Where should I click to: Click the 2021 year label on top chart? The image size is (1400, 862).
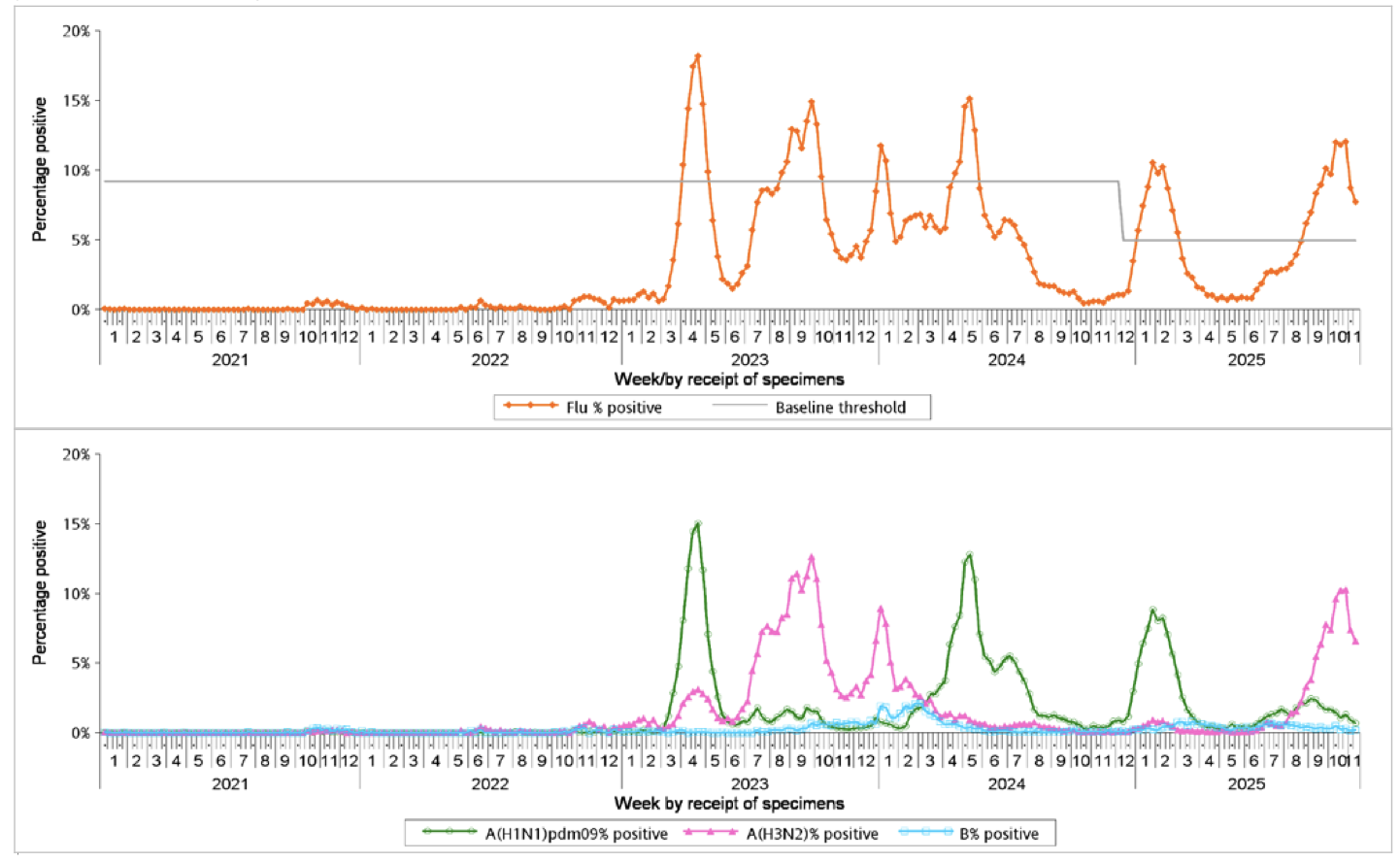230,359
